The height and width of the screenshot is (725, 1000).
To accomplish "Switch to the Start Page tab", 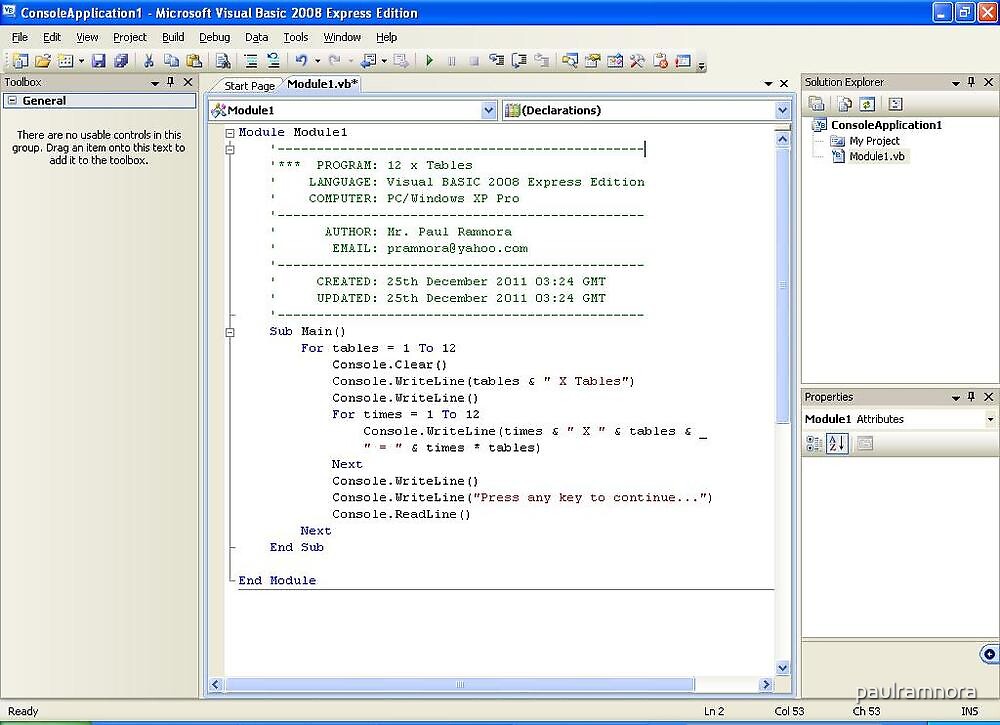I will pyautogui.click(x=249, y=86).
